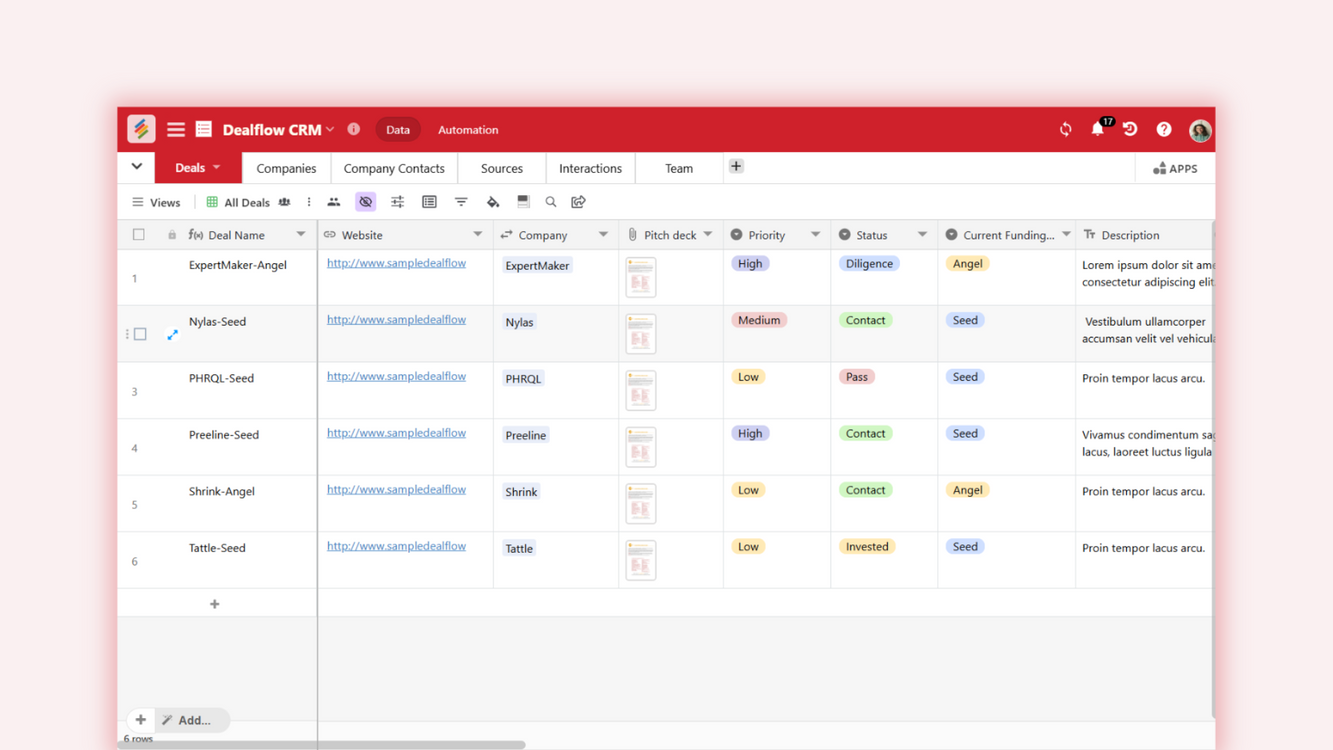Expand the table list chevron left of Deals
Screen dimensions: 1333x750
click(137, 167)
